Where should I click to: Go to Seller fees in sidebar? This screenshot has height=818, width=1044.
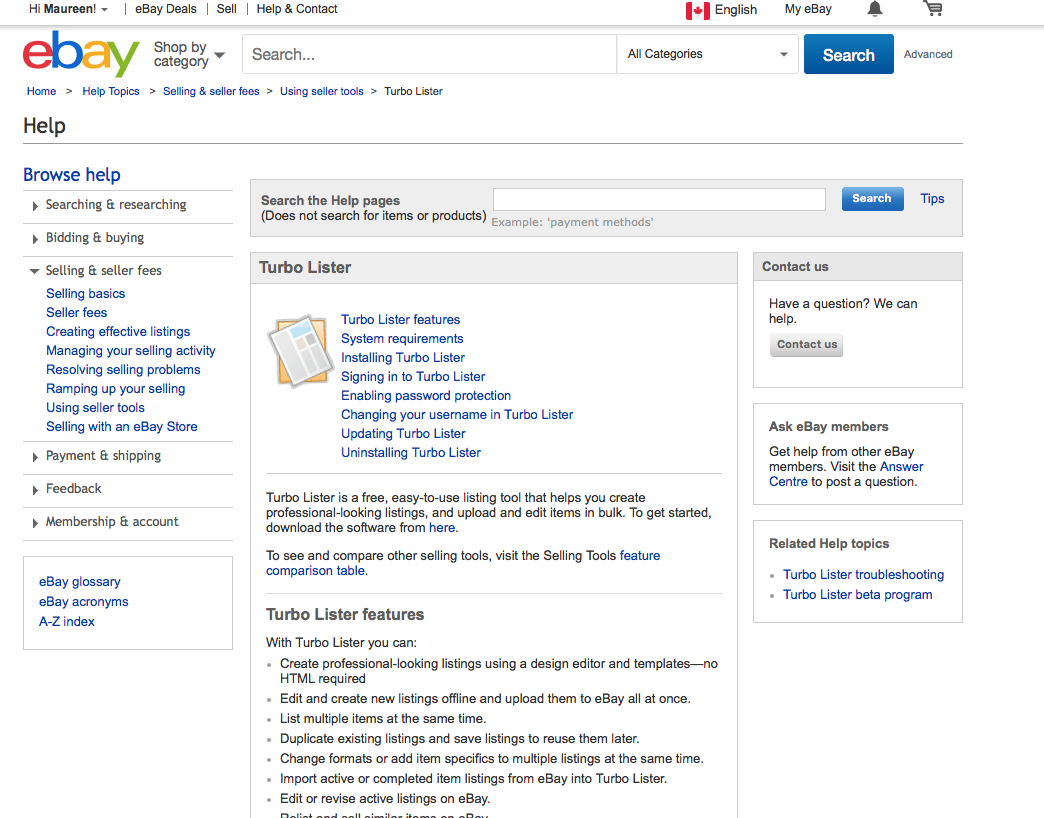click(x=76, y=313)
